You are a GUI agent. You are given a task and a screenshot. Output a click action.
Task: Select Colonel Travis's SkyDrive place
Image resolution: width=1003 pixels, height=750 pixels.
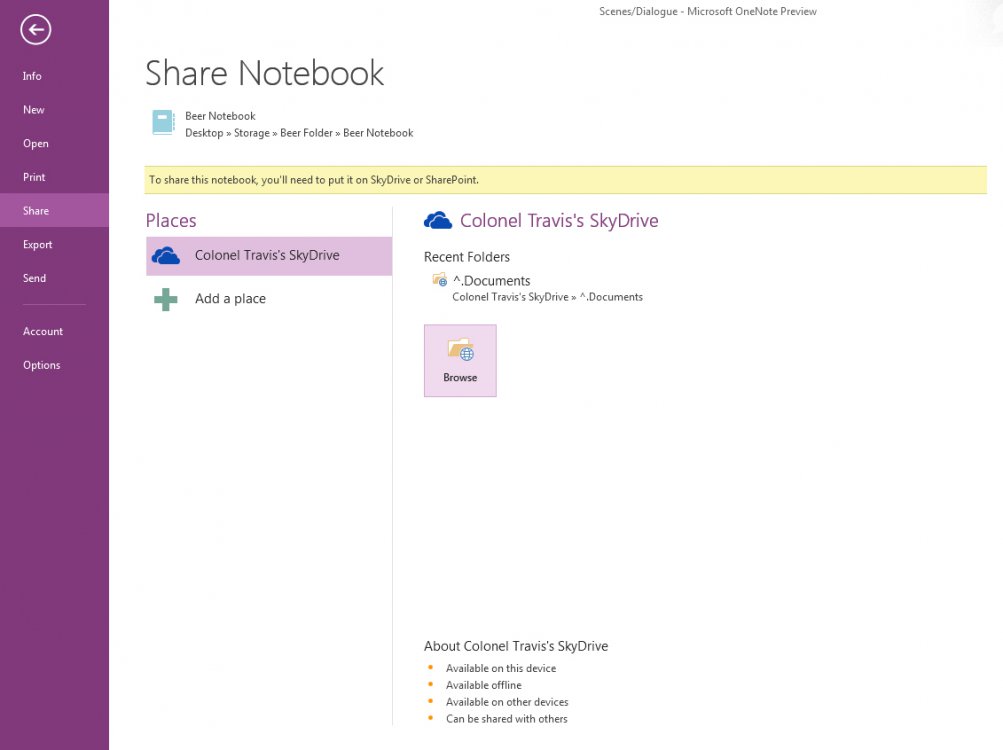(x=269, y=256)
